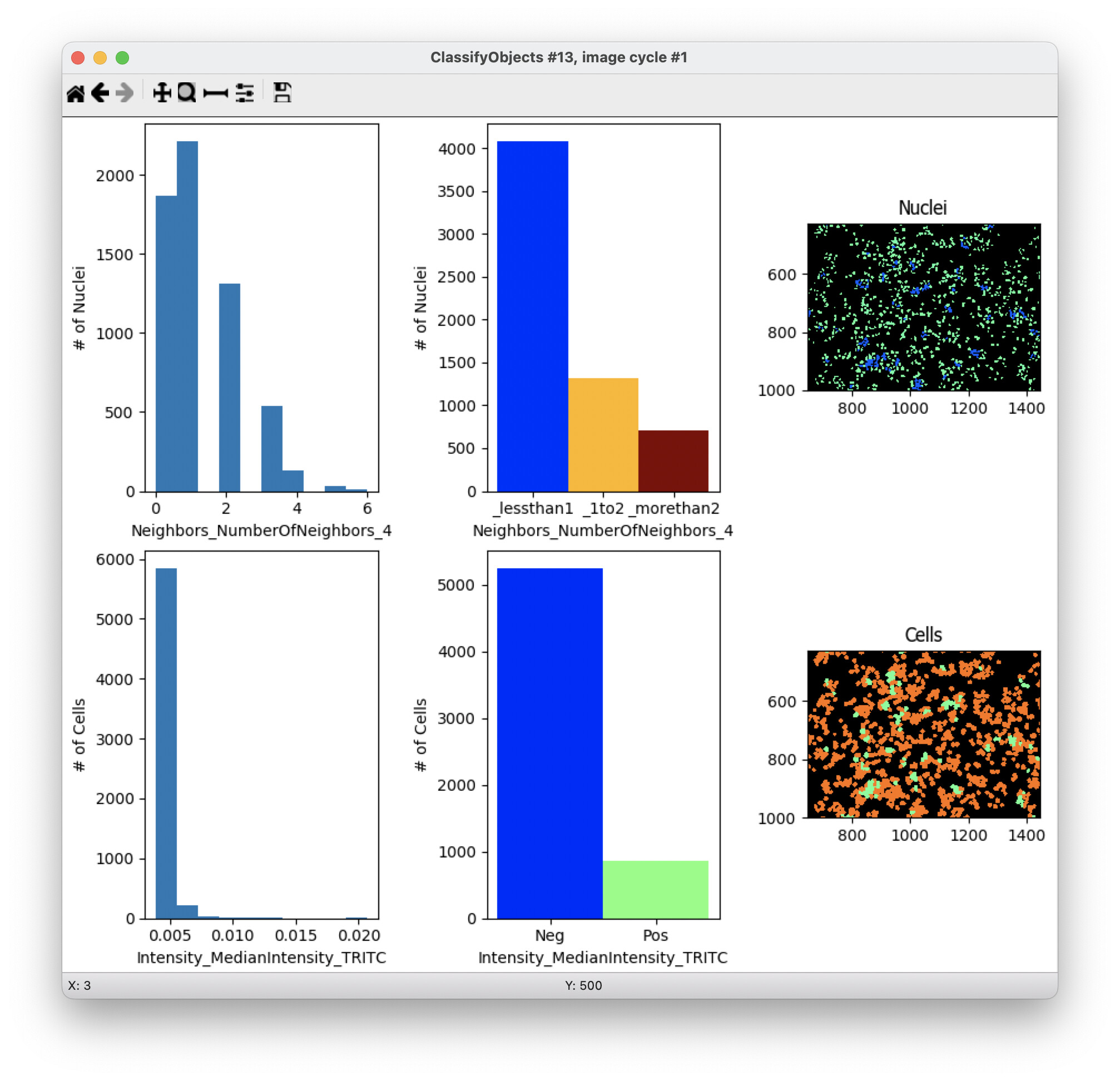Image resolution: width=1120 pixels, height=1081 pixels.
Task: Click the tallest Neighbors_NumberOfNeighbors_4 histogram bar
Action: point(187,314)
